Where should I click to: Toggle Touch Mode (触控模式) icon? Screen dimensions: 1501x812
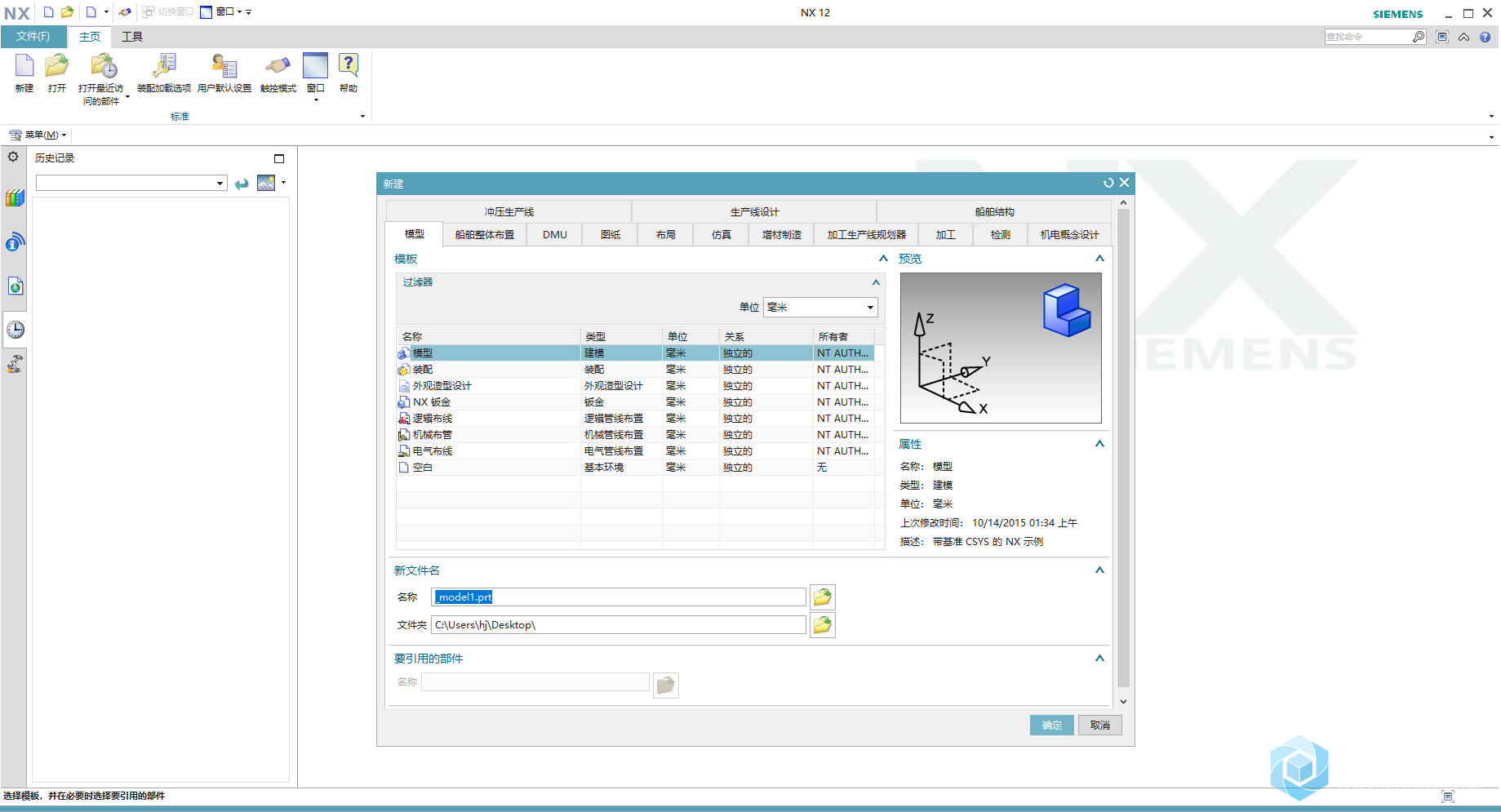(x=278, y=67)
